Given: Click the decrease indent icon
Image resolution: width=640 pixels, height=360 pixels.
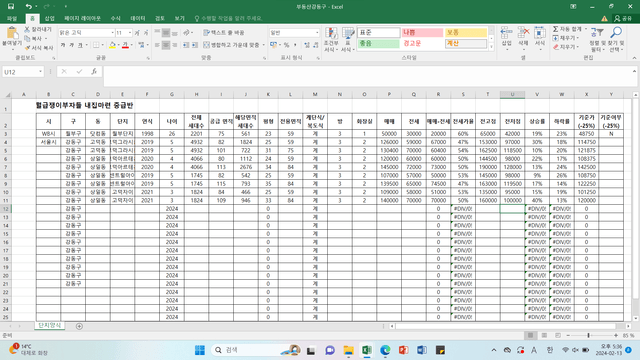Looking at the screenshot, I should pyautogui.click(x=186, y=45).
